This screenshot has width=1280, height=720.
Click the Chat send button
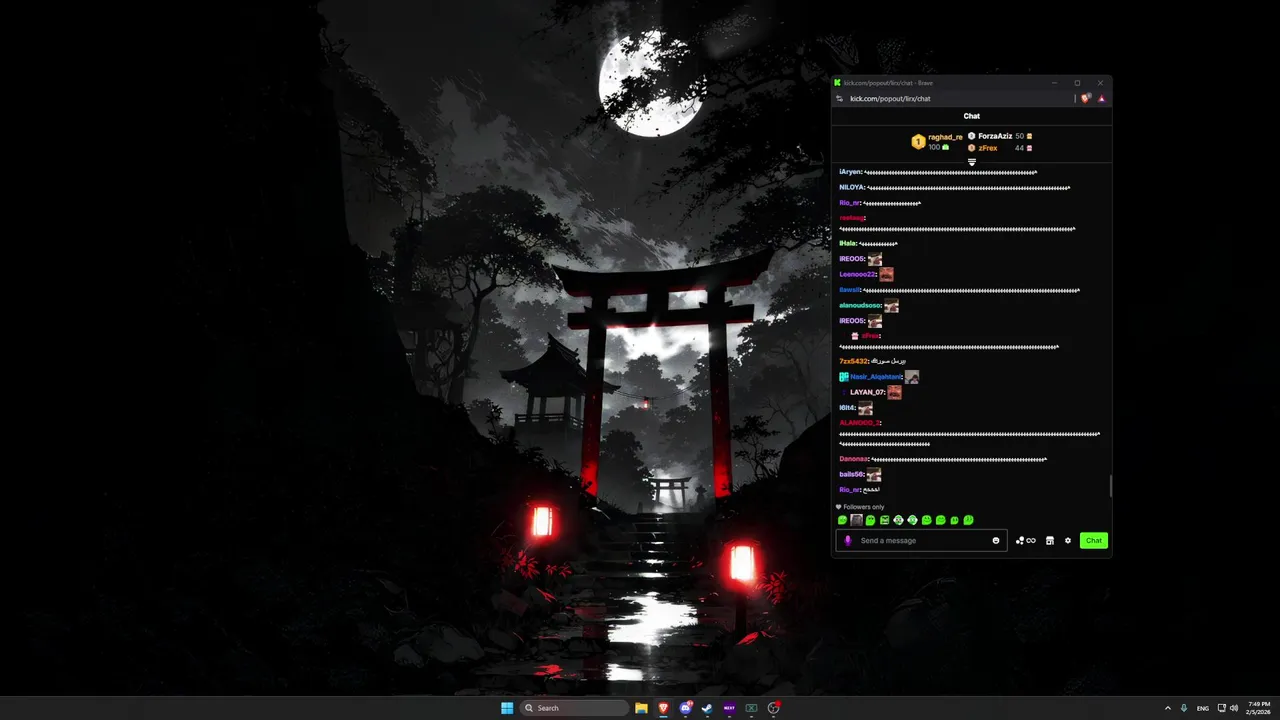1094,540
